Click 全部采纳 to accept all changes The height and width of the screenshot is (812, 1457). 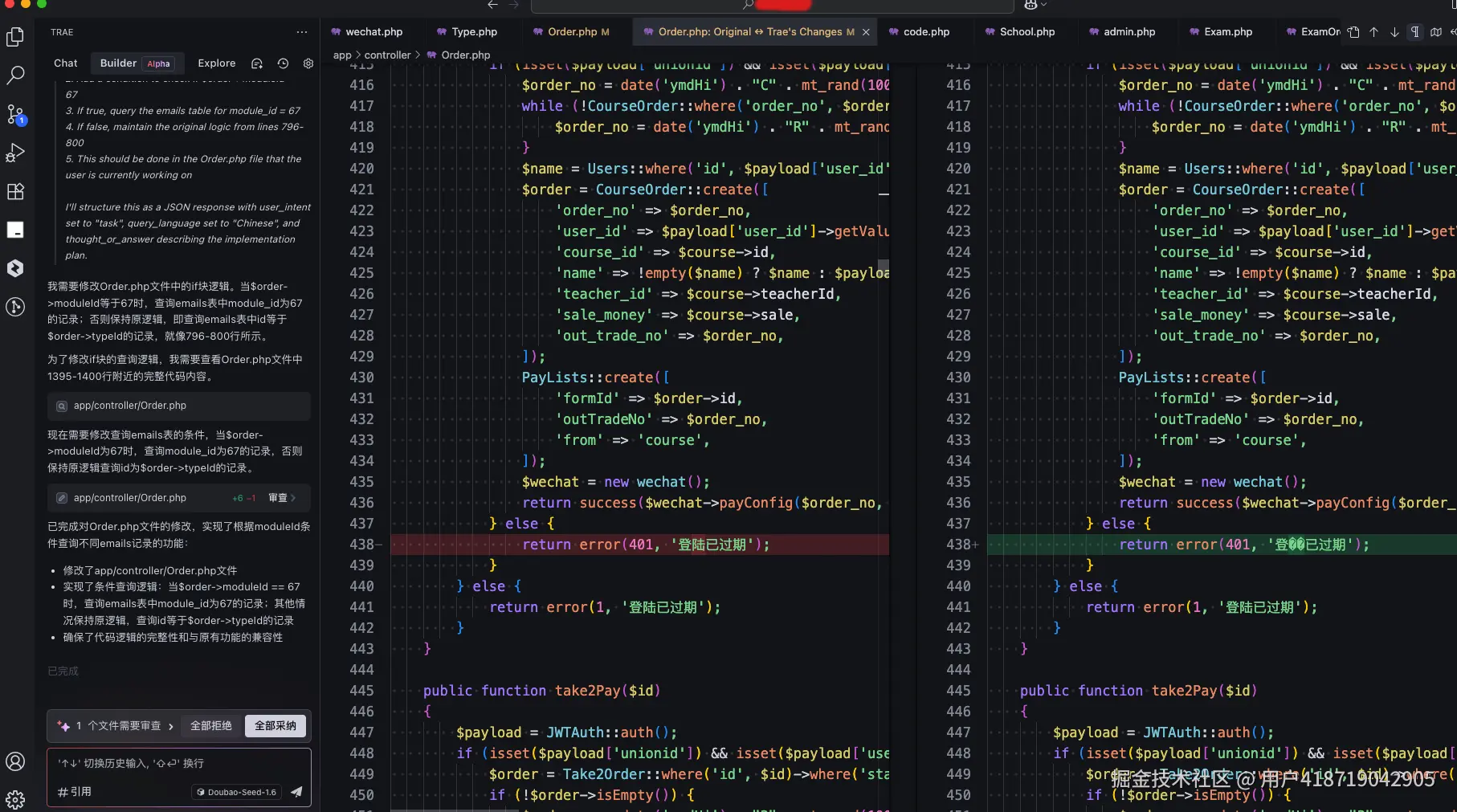coord(275,726)
